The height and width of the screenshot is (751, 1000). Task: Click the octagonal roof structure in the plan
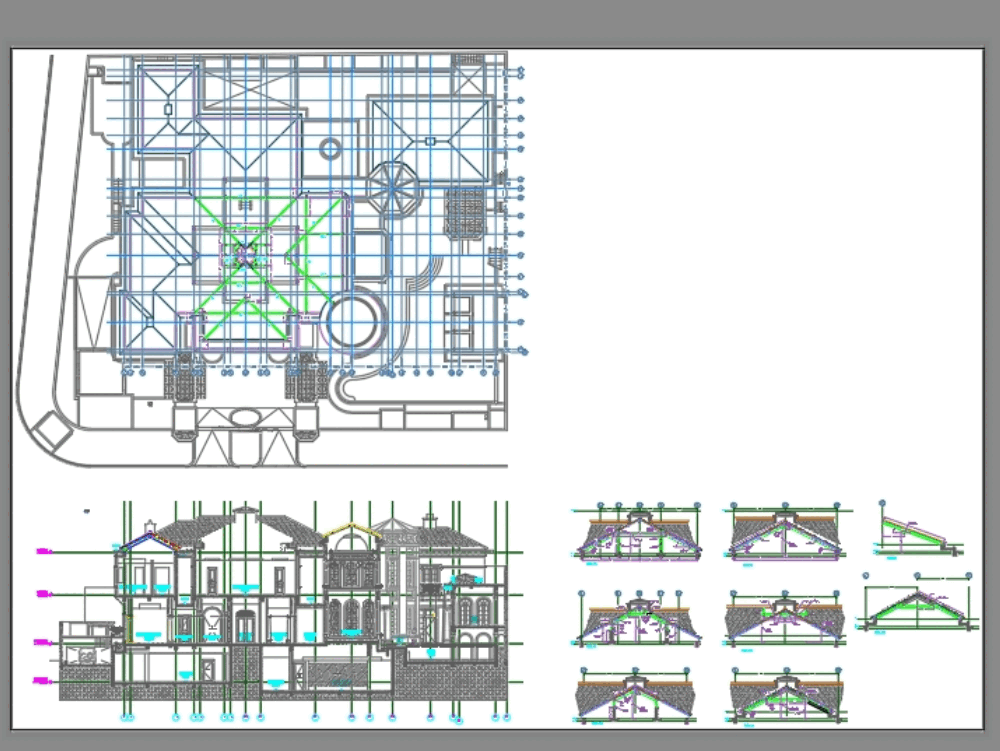[x=394, y=186]
